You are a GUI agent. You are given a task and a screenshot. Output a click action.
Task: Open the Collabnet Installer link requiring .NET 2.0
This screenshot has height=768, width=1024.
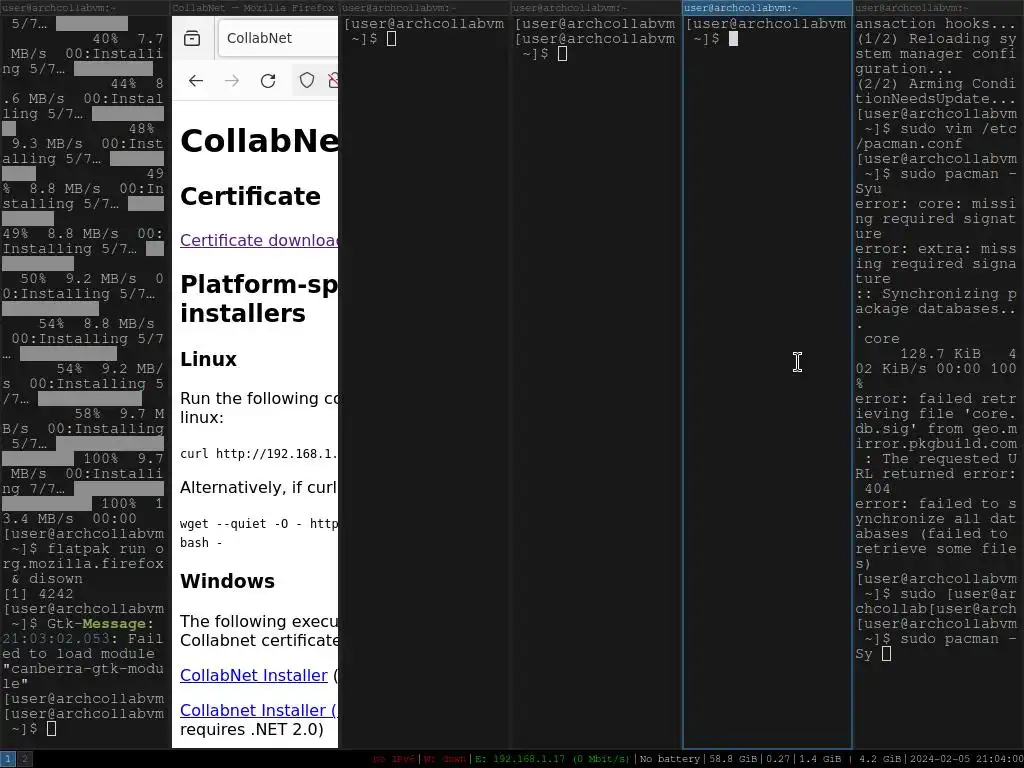click(259, 710)
